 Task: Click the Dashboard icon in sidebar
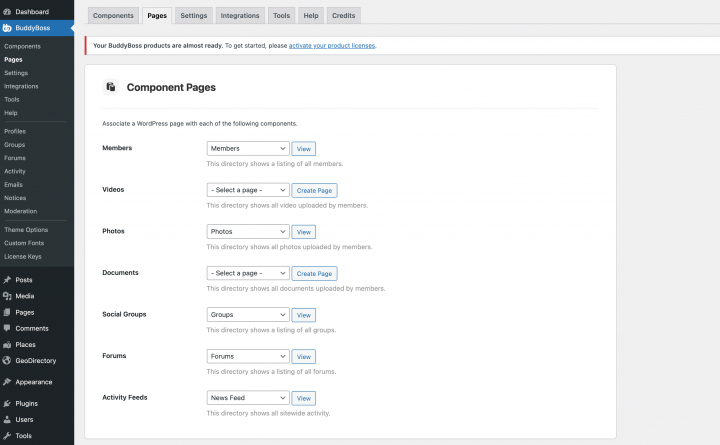point(7,11)
